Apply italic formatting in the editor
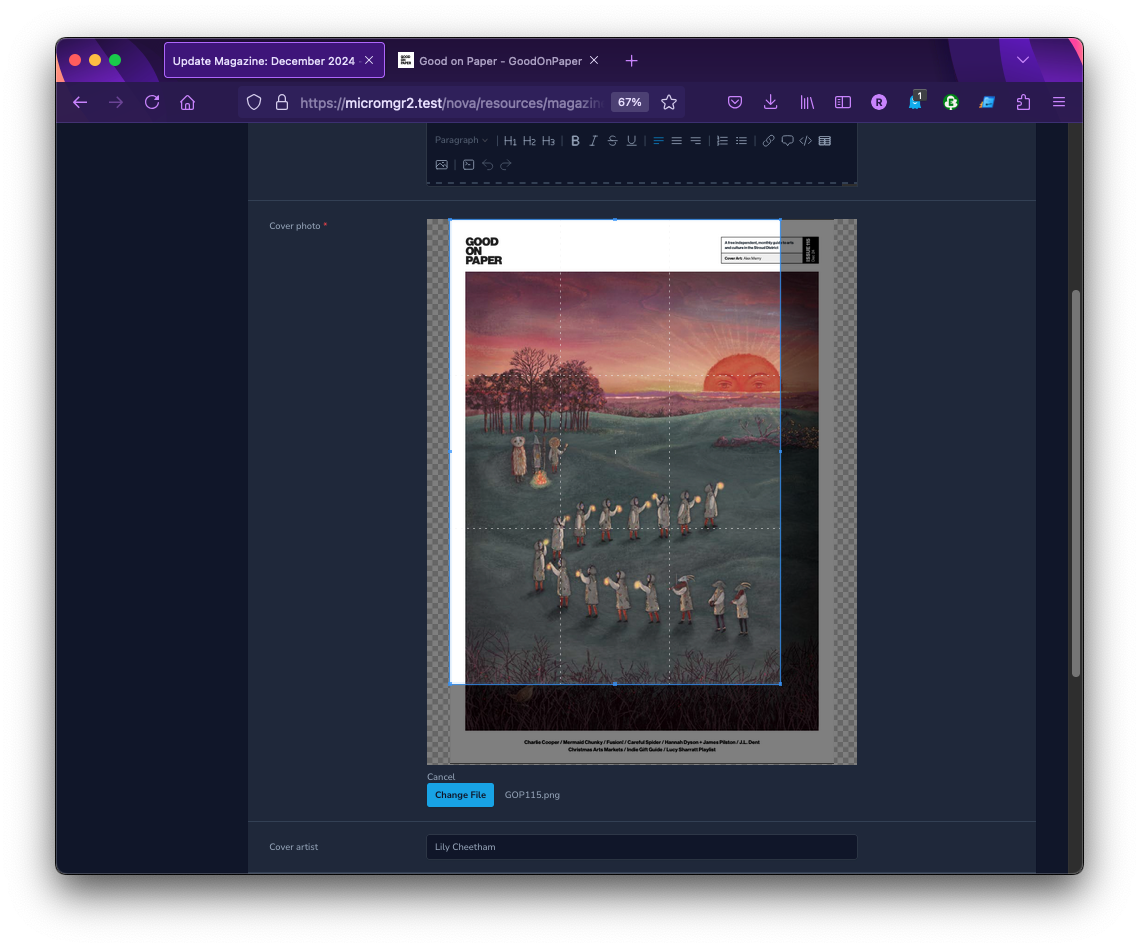 (x=593, y=141)
